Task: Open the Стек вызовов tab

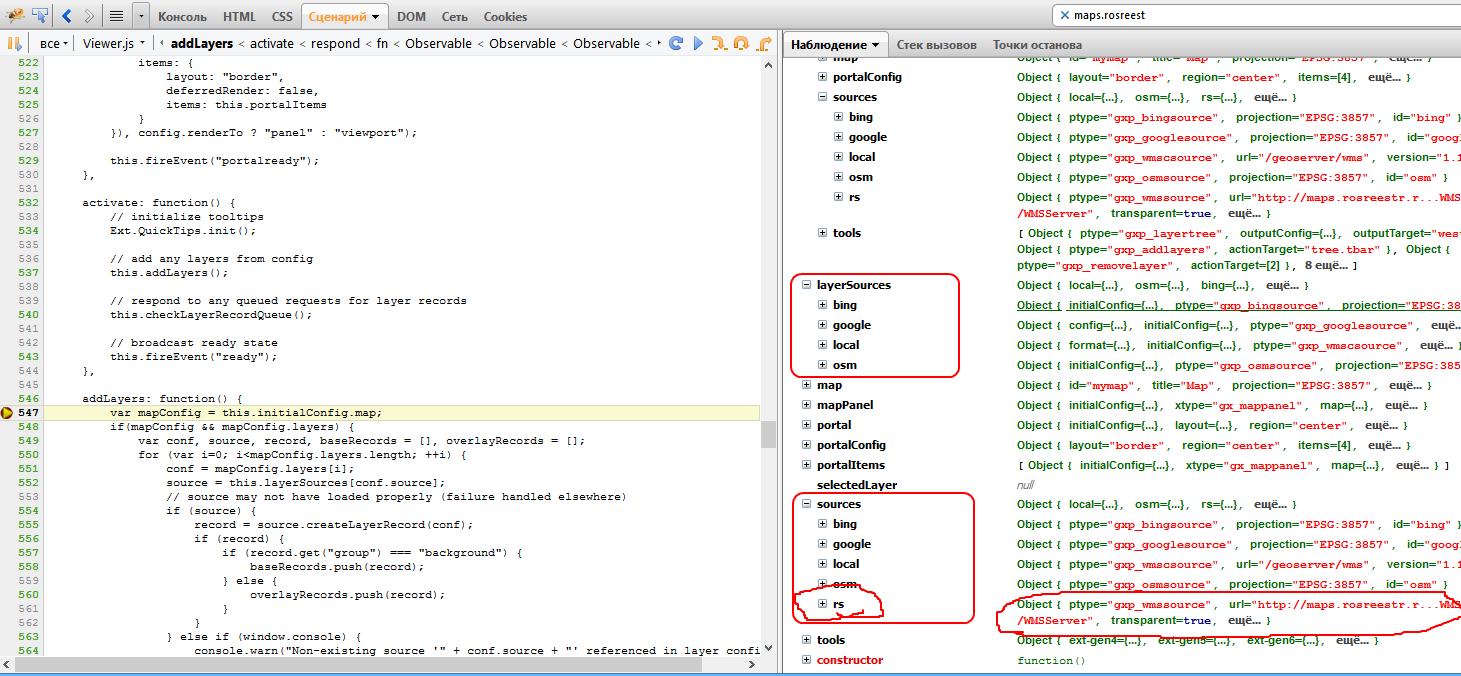Action: 936,45
